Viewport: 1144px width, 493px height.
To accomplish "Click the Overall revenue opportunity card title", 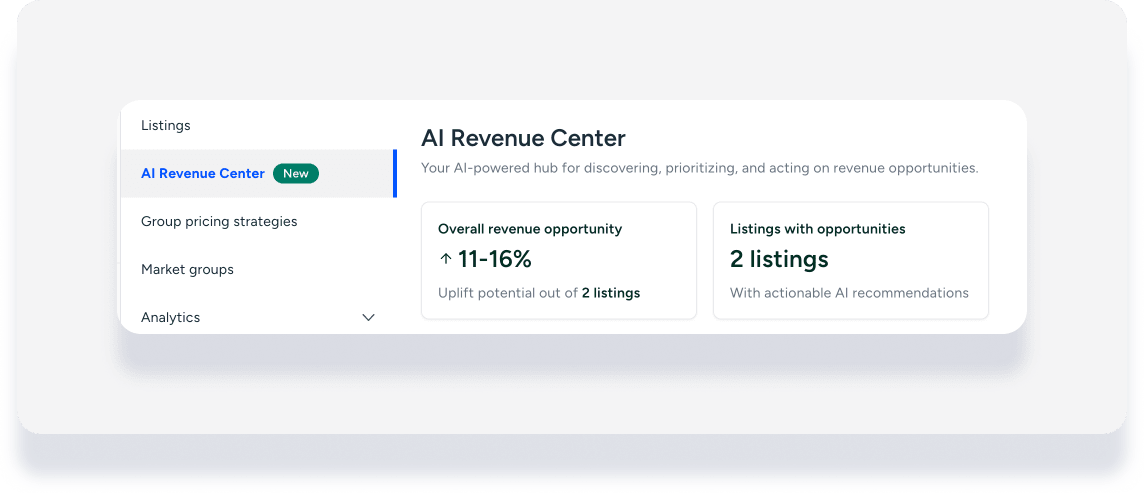I will (x=530, y=229).
